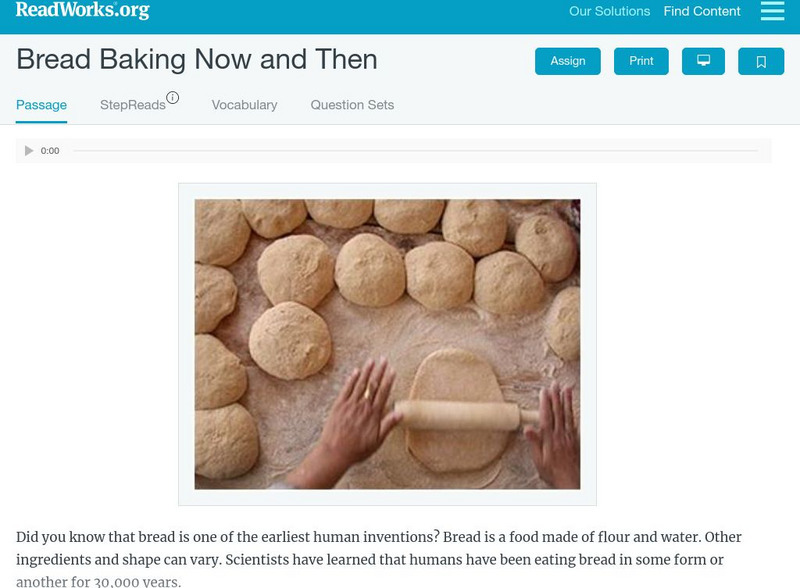Open the hamburger menu
Screen dimensions: 800x588
click(772, 11)
